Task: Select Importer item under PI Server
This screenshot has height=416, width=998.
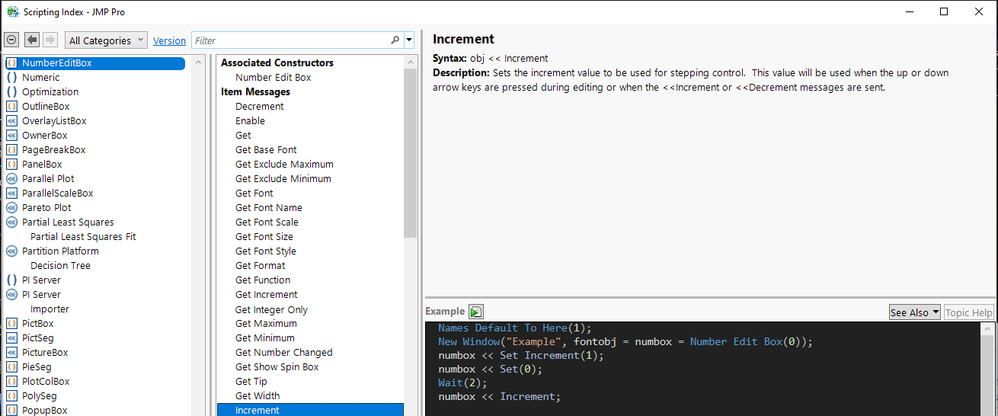Action: click(50, 309)
